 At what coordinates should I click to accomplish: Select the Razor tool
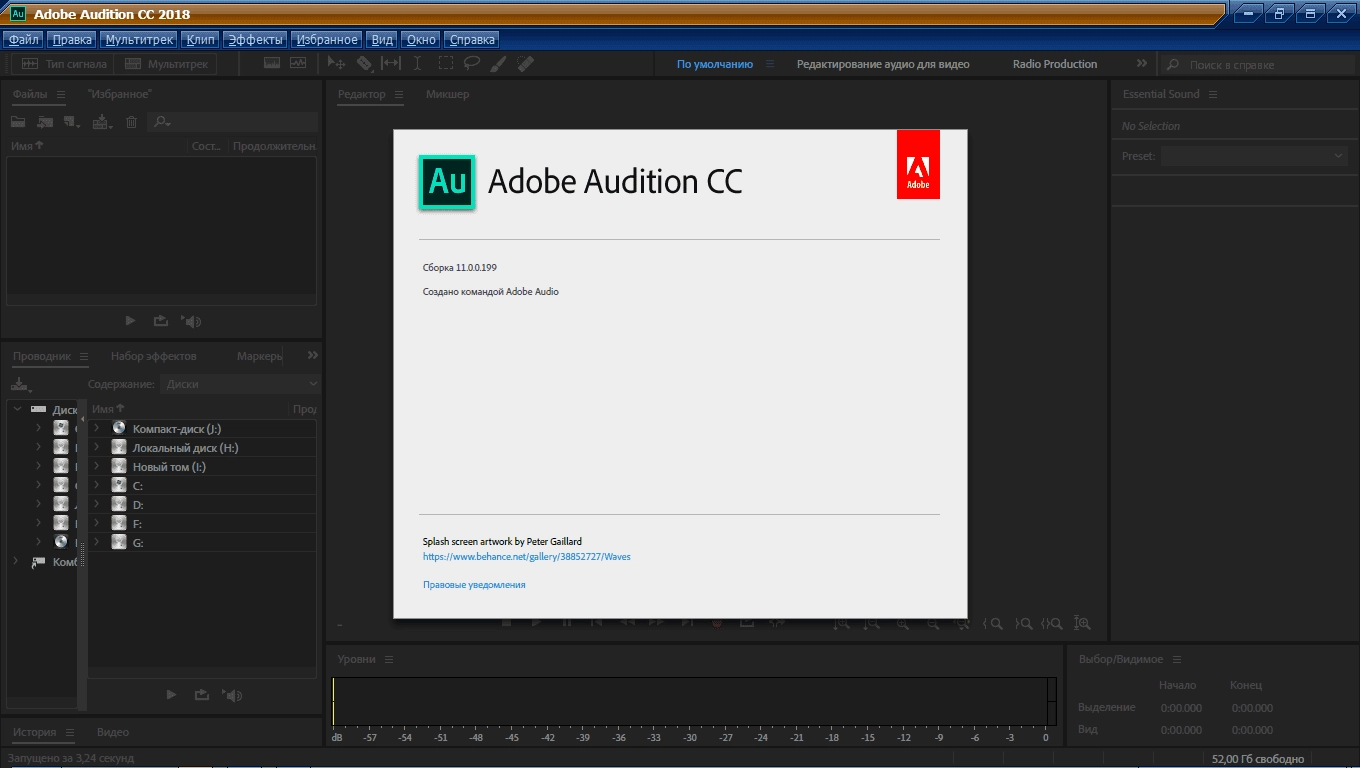tap(364, 63)
